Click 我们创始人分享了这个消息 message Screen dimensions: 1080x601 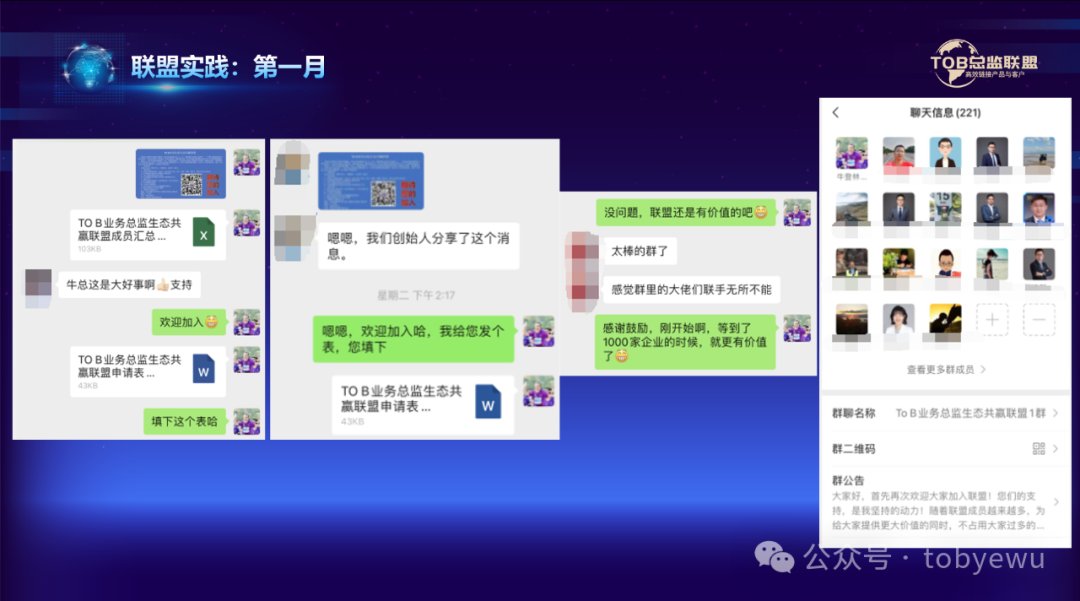pos(418,246)
